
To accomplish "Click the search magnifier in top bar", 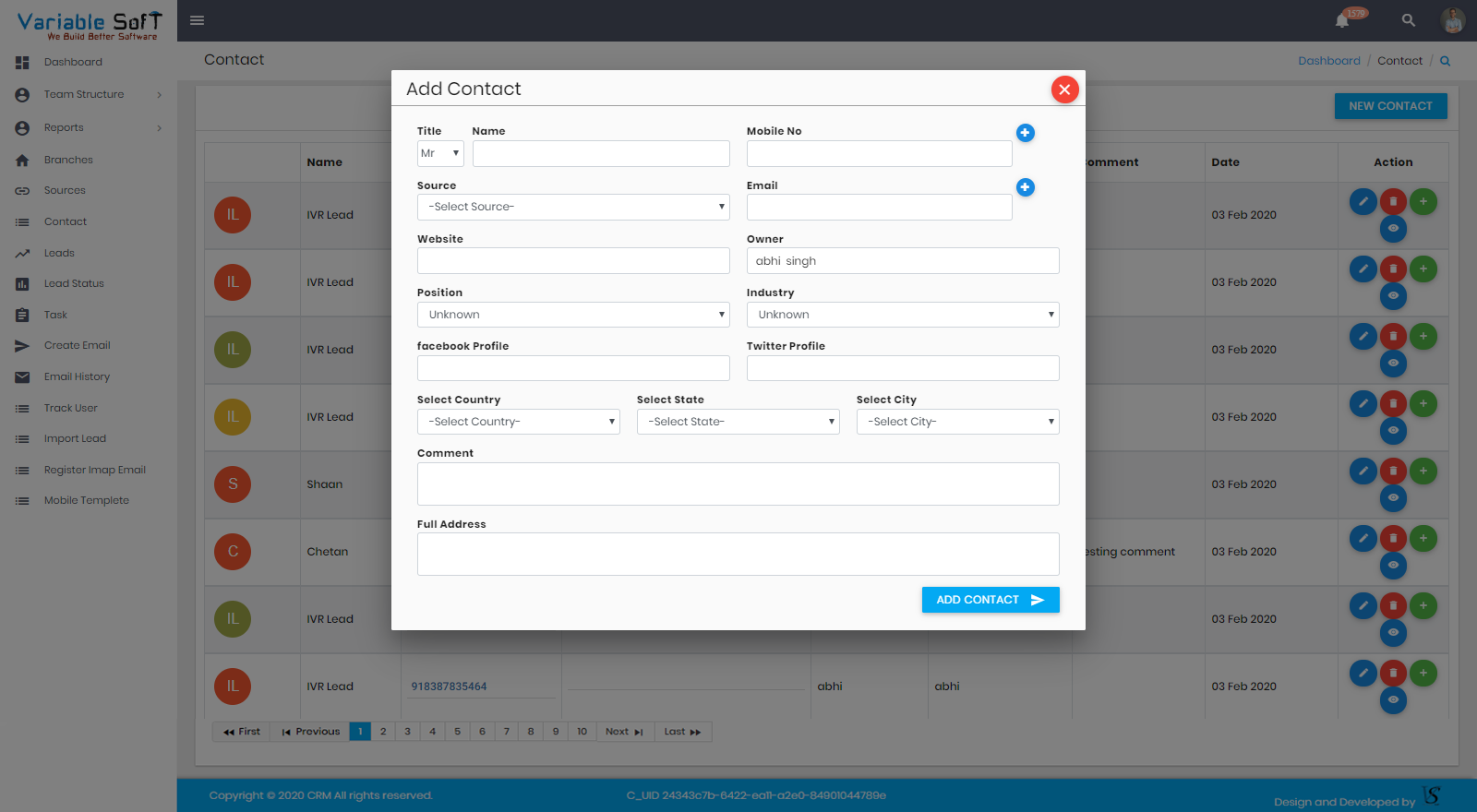I will click(1408, 20).
